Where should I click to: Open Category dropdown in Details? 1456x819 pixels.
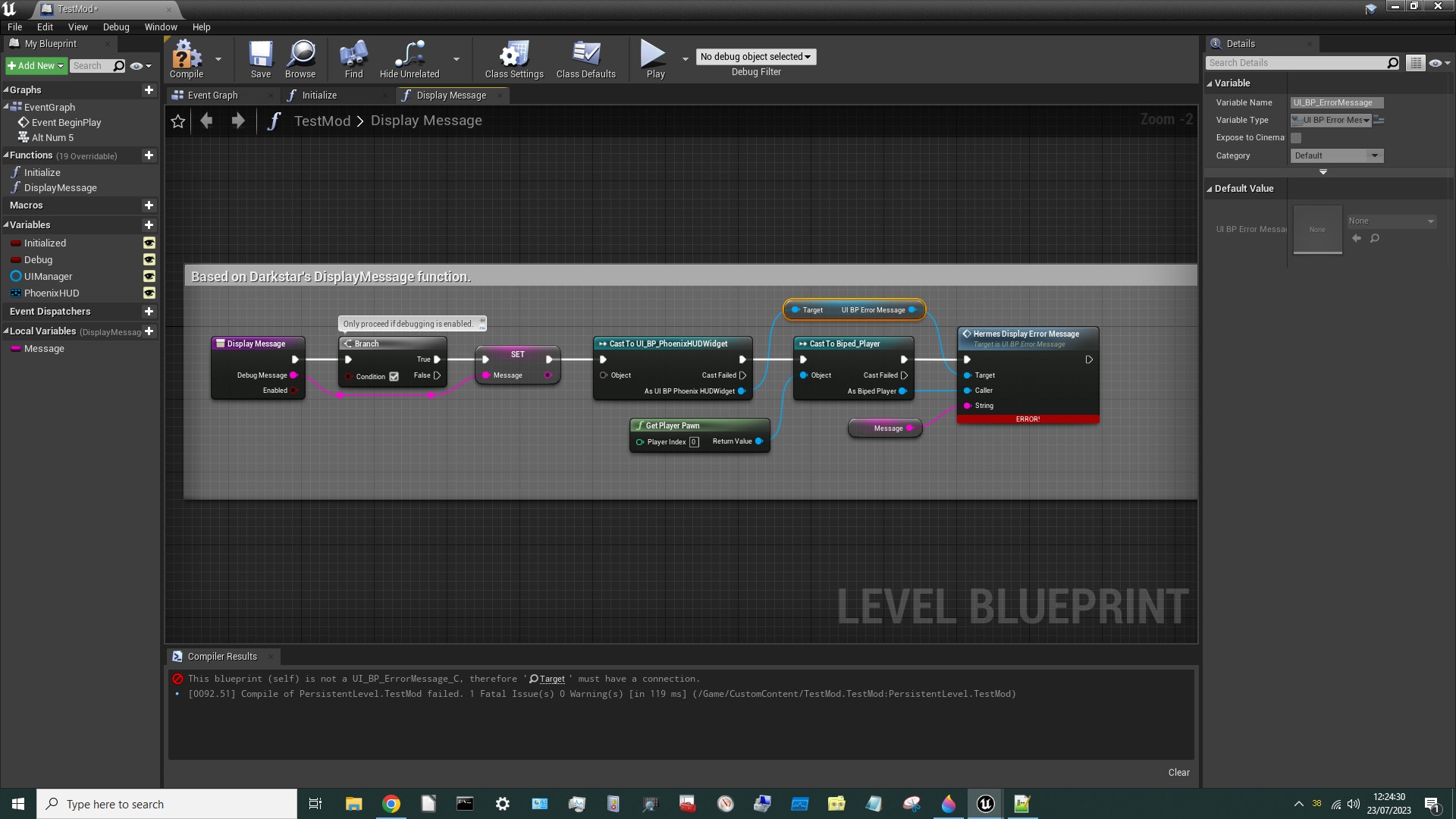[x=1336, y=155]
